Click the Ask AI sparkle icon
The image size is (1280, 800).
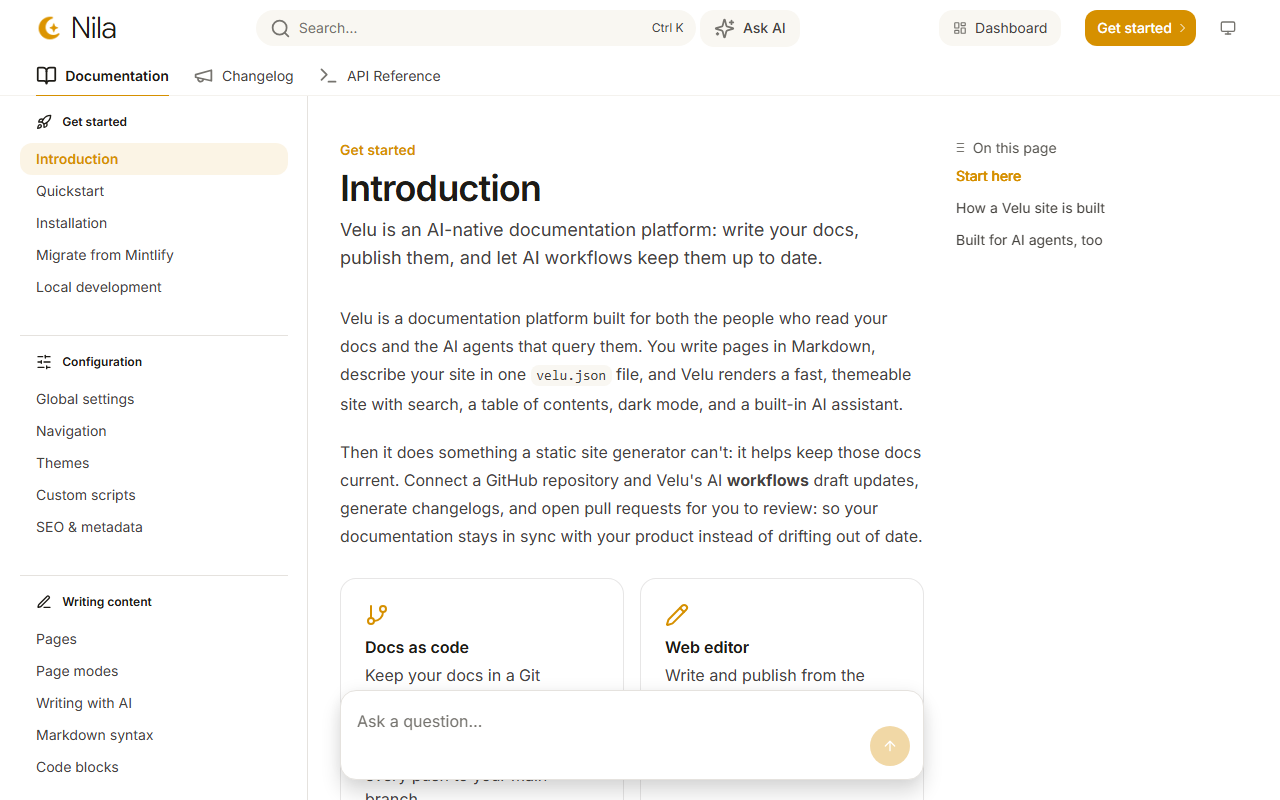tap(724, 28)
